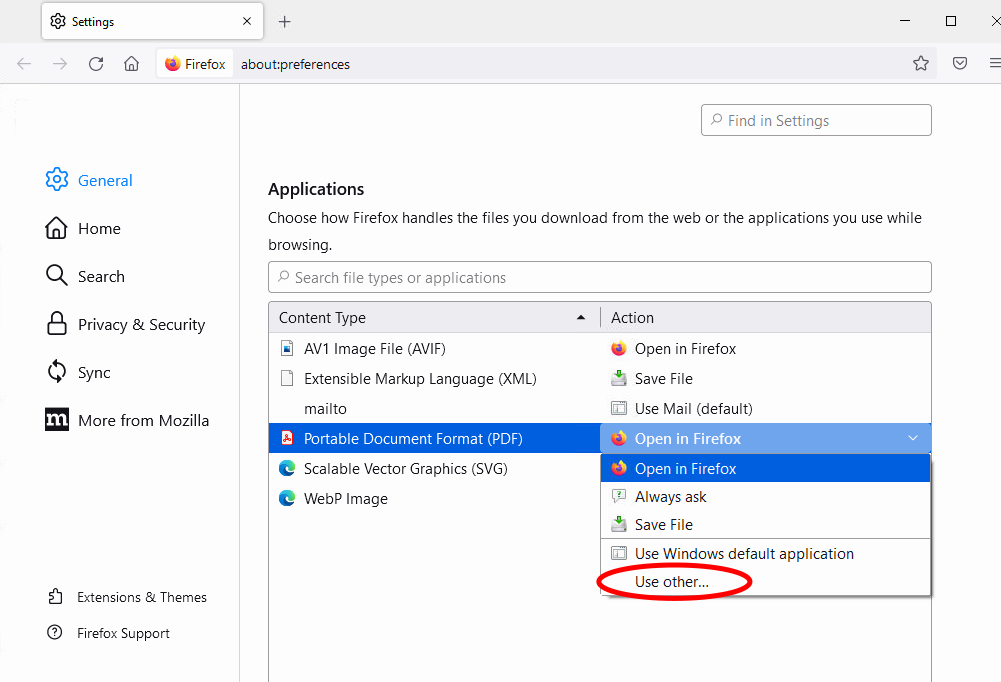Go to the Firefox home icon
Screen dimensions: 1001x682
[131, 64]
